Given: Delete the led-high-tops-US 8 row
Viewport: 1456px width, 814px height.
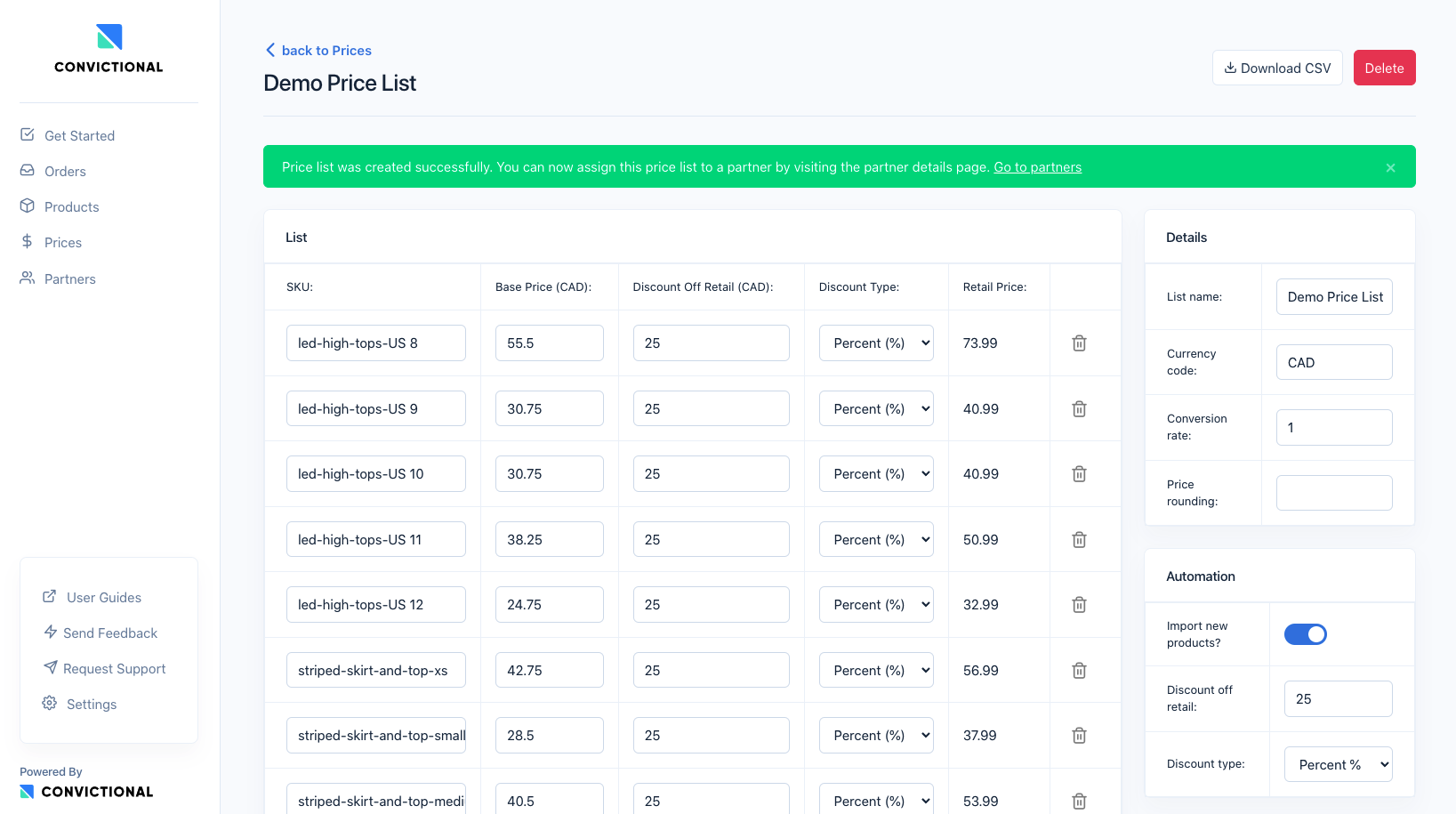Looking at the screenshot, I should click(1079, 343).
